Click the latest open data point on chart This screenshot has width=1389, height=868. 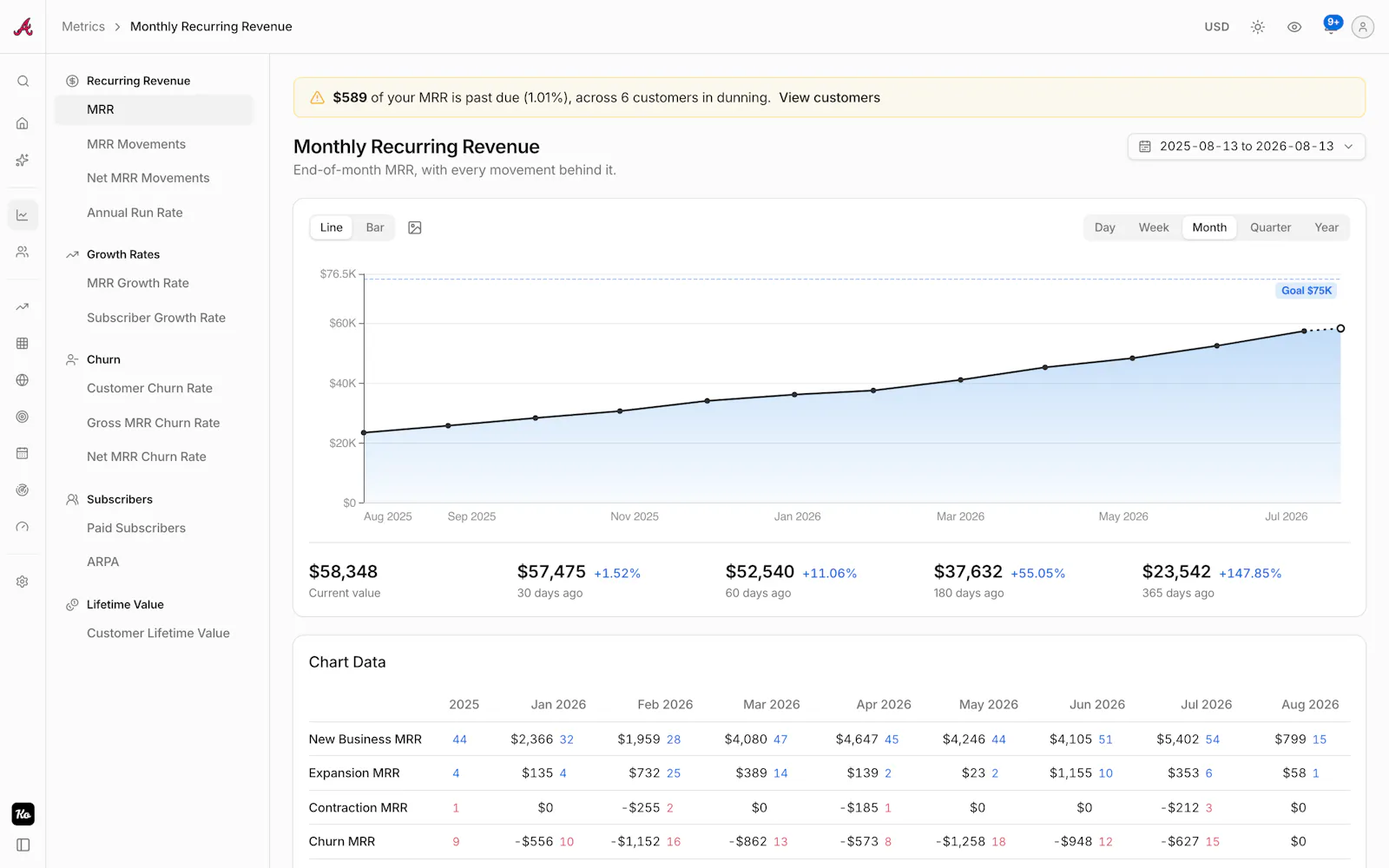pyautogui.click(x=1340, y=328)
